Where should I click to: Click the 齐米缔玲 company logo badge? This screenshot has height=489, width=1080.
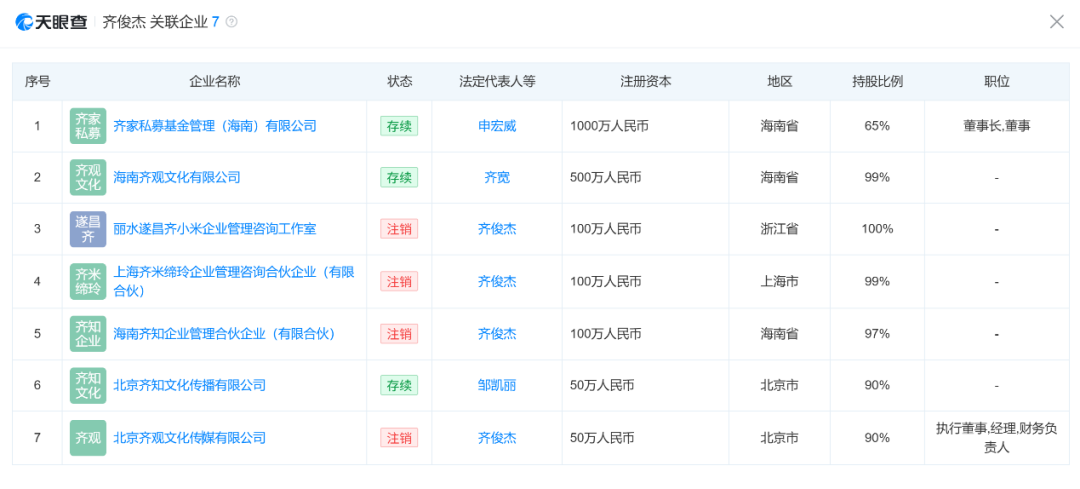pos(87,282)
